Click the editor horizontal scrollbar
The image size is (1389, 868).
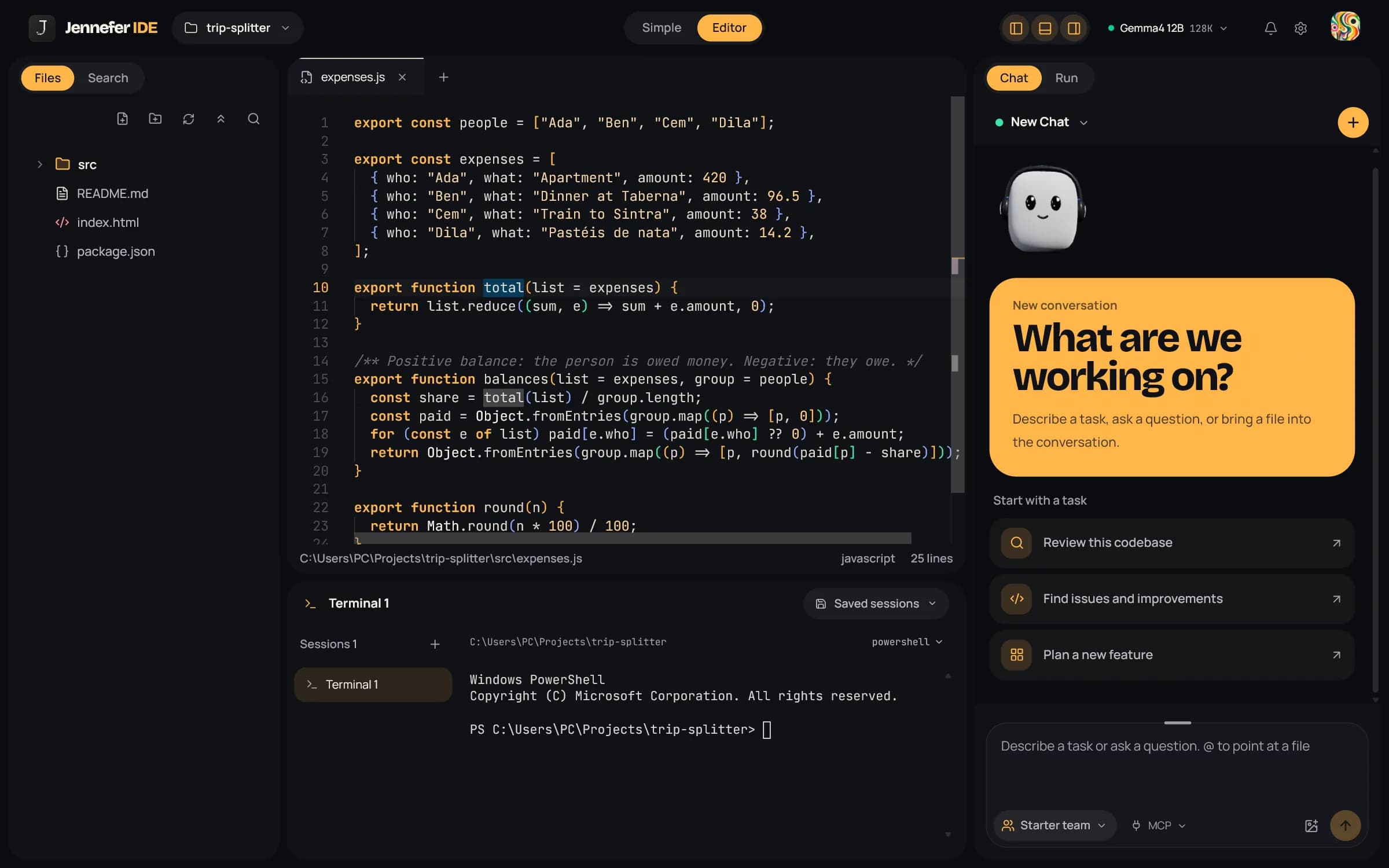[x=633, y=538]
